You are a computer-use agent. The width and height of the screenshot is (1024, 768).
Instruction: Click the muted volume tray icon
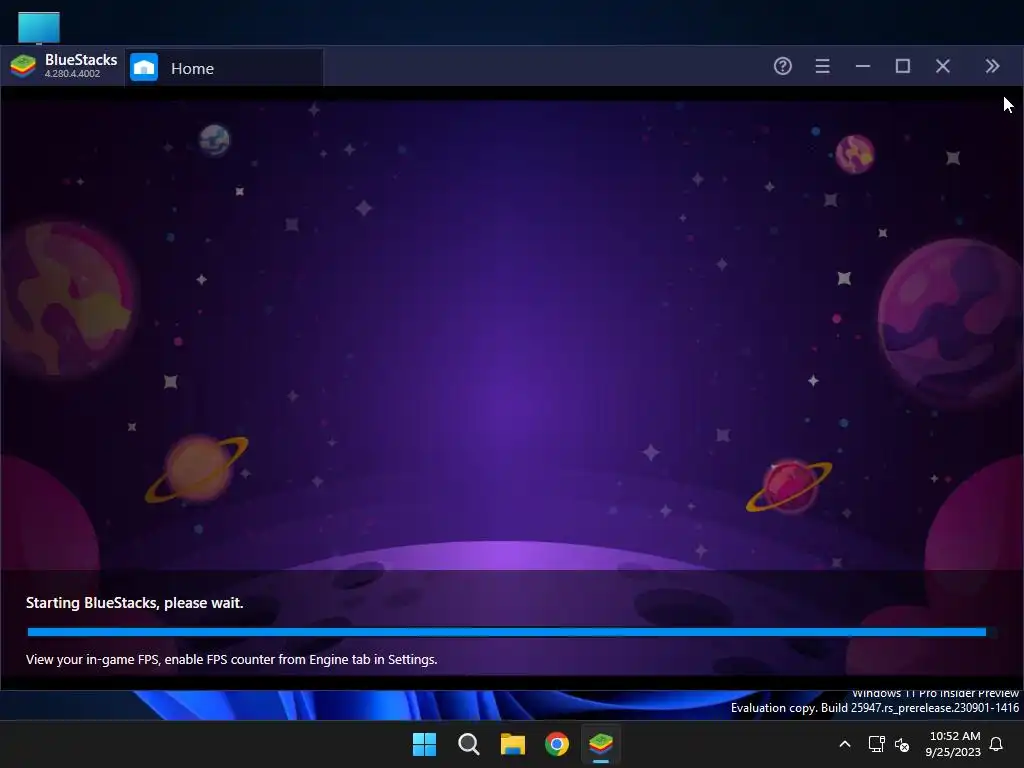pos(902,744)
